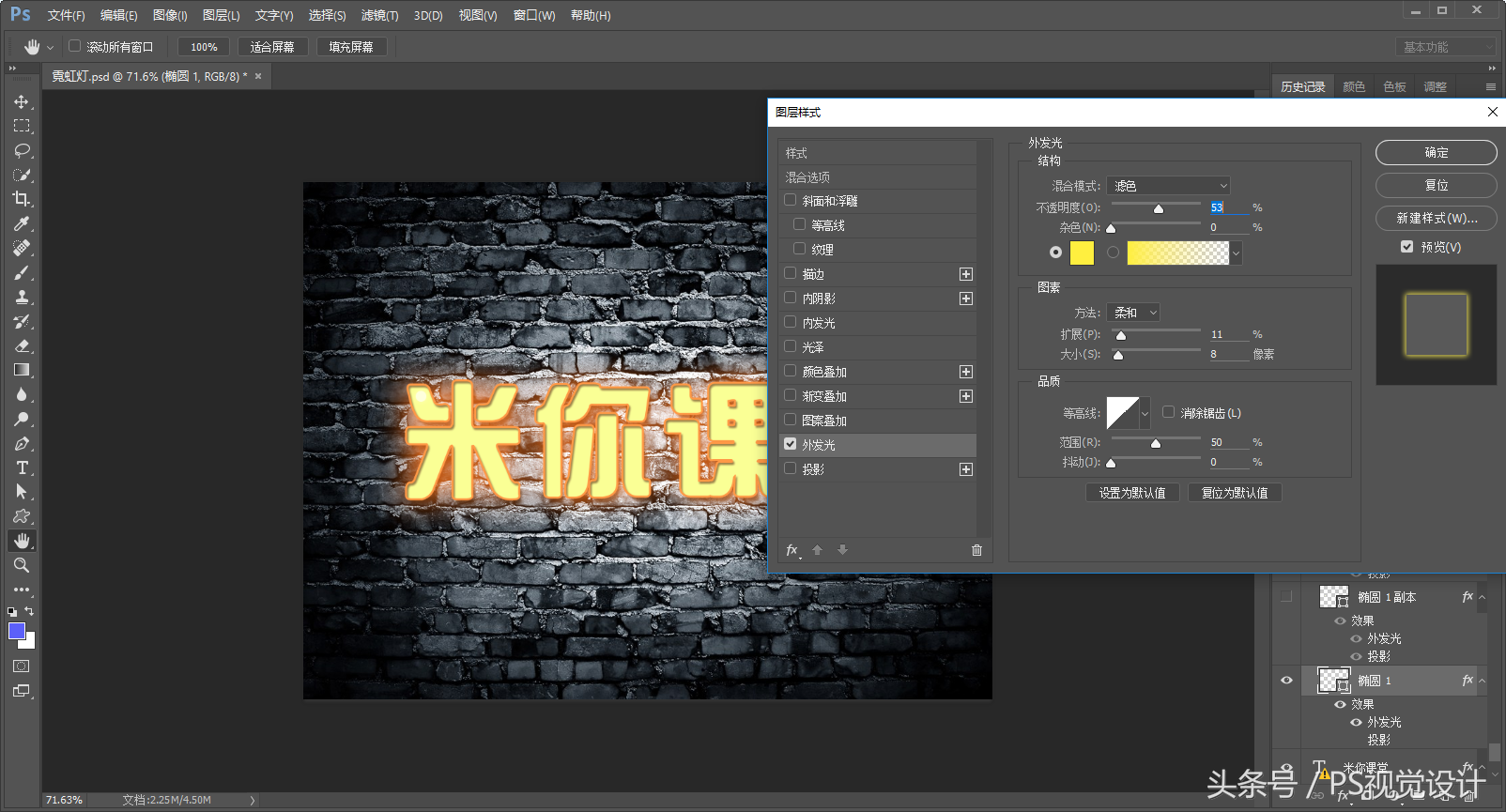Uncheck the 预览 preview checkbox
This screenshot has width=1506, height=812.
[1406, 247]
